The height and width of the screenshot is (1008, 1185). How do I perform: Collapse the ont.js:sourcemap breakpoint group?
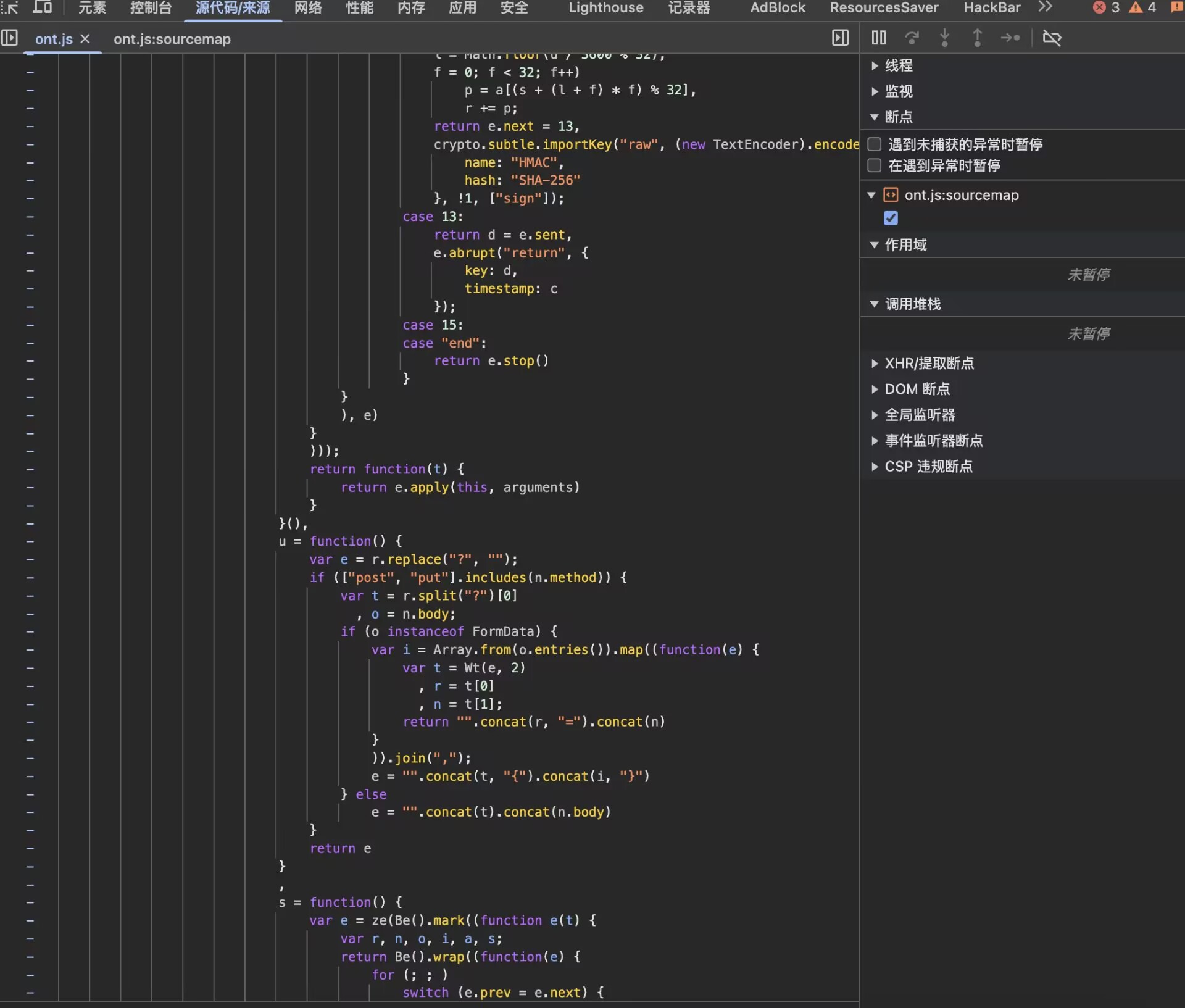(871, 195)
